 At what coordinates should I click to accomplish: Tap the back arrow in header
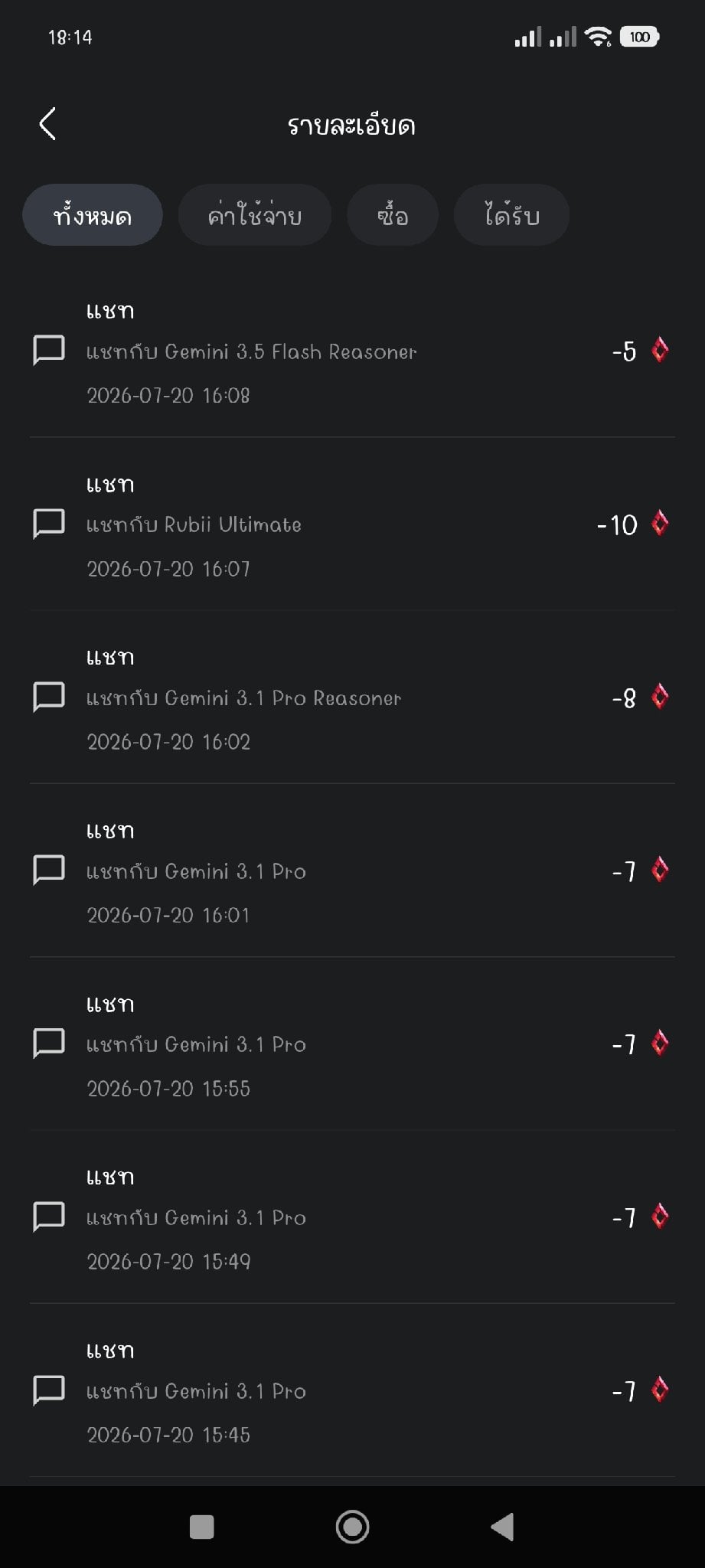click(47, 123)
